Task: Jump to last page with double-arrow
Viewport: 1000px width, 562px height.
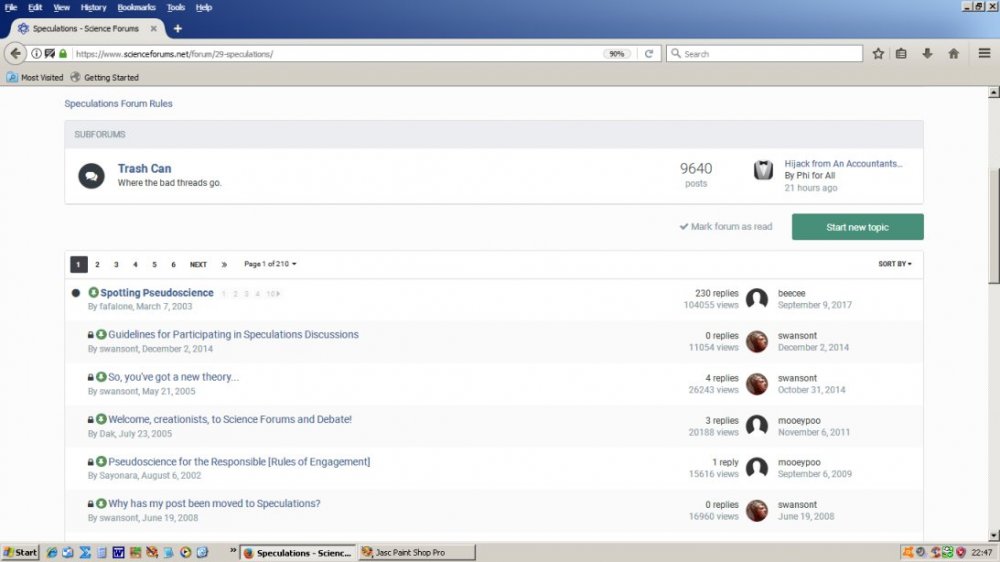Action: pyautogui.click(x=224, y=264)
